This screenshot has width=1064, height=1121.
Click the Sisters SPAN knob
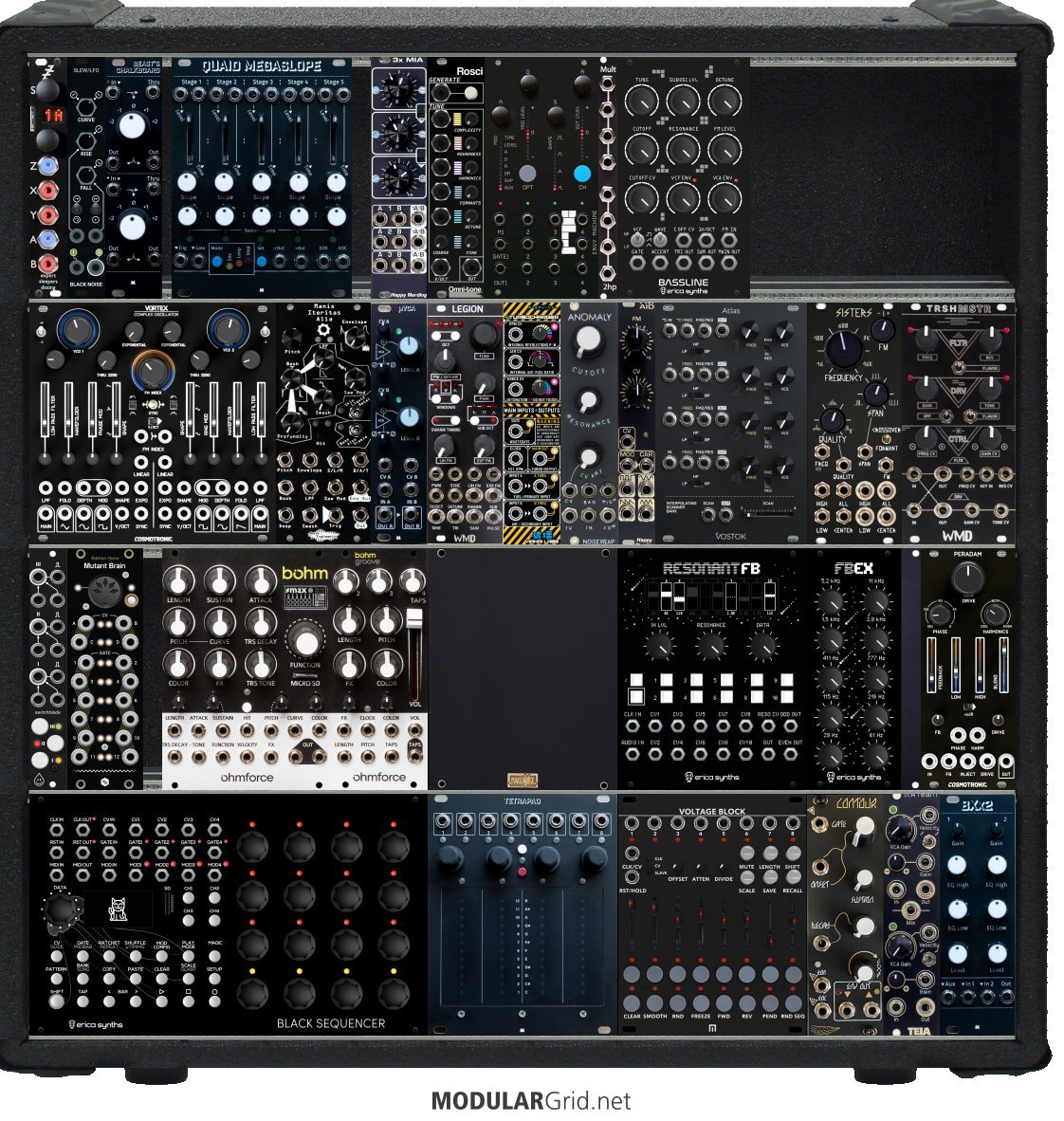click(875, 394)
